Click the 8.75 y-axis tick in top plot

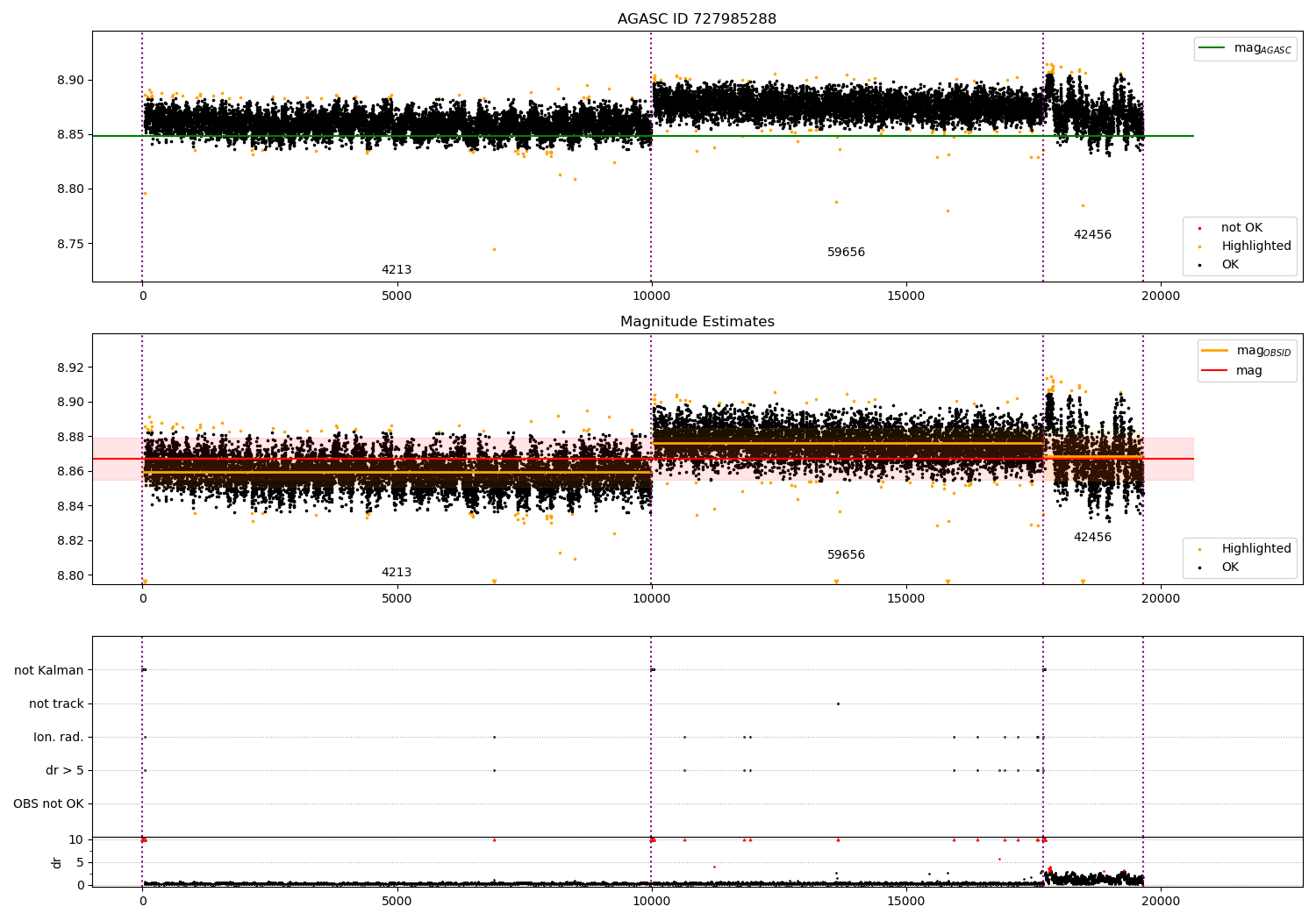click(71, 244)
